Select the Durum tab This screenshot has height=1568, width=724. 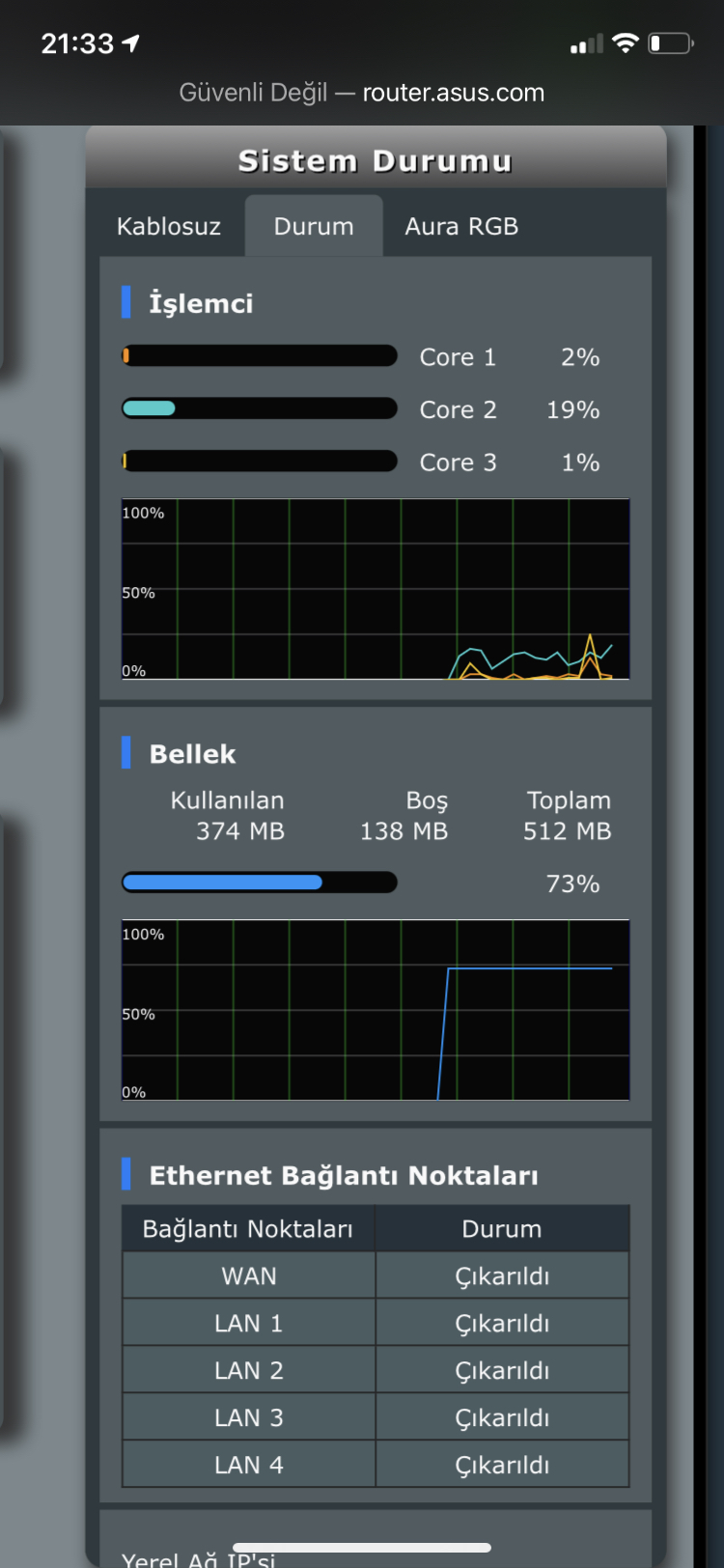pos(314,227)
